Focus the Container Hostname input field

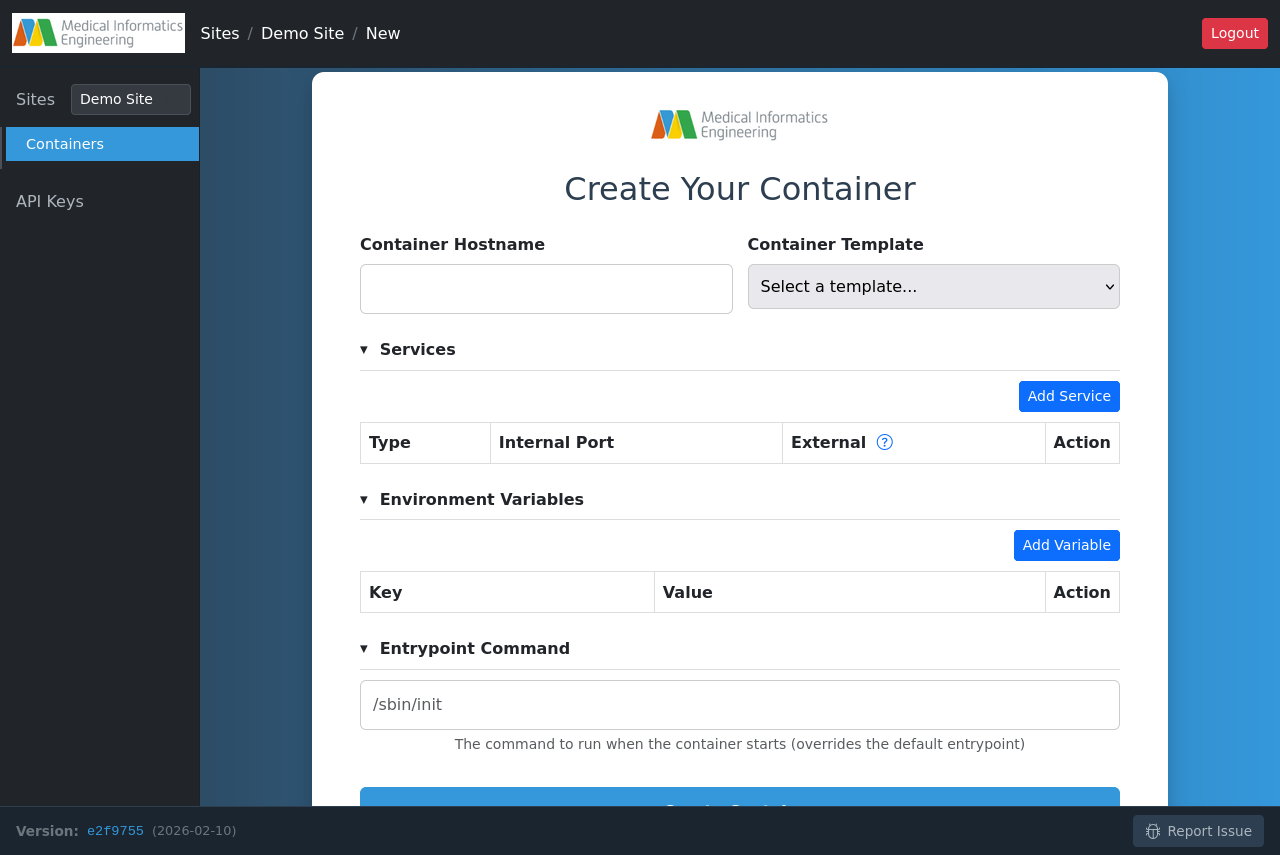click(546, 289)
